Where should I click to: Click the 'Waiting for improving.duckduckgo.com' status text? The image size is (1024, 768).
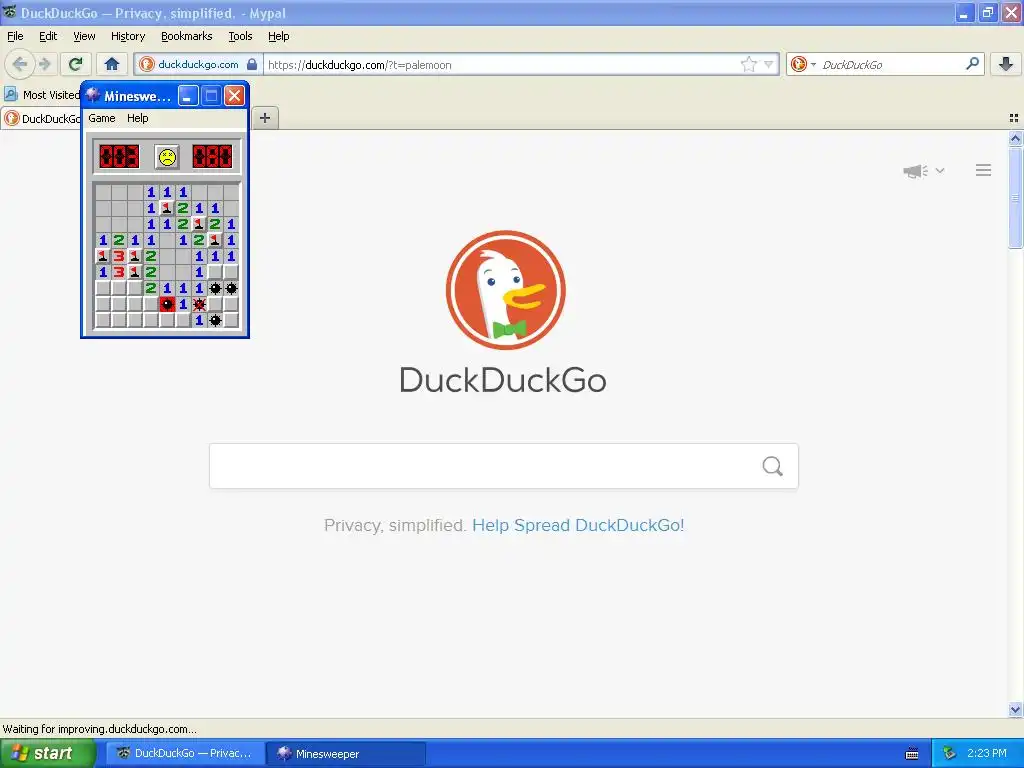pos(99,729)
